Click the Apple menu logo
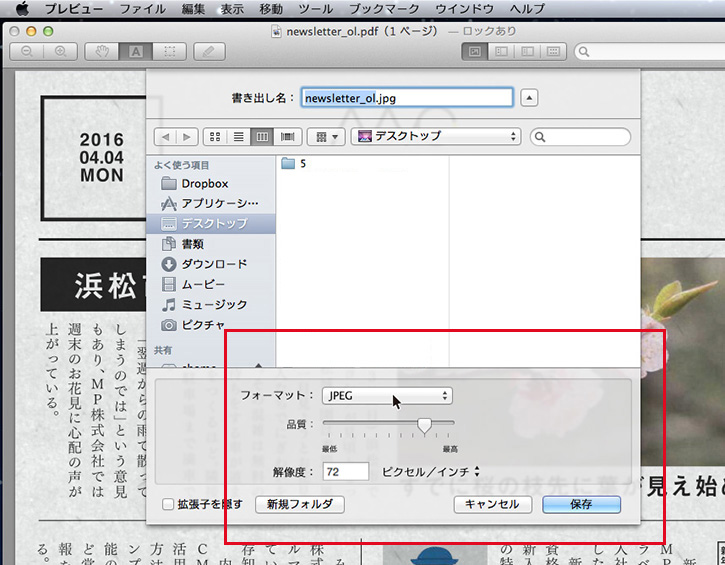 21,9
